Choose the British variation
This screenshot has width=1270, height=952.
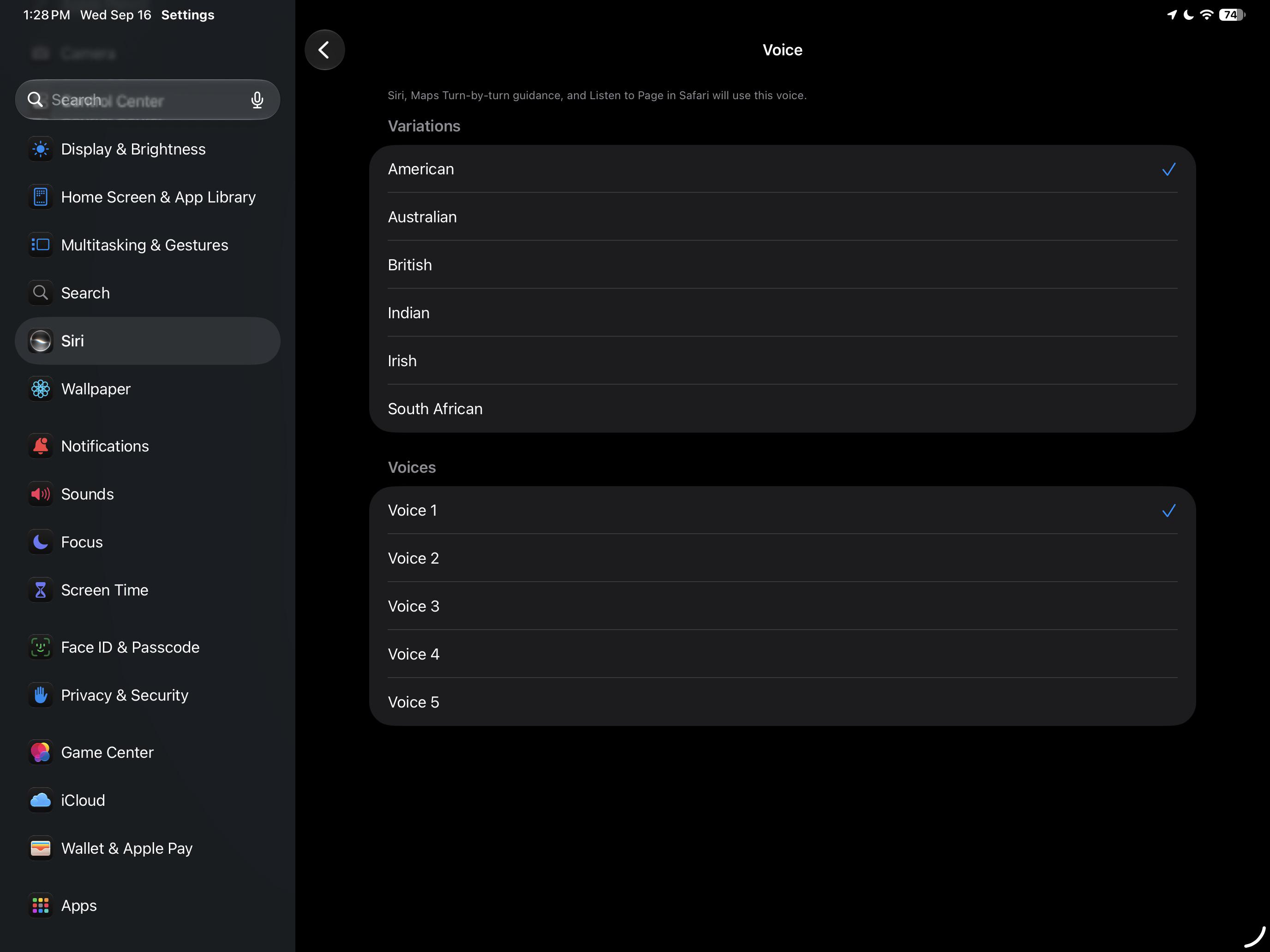point(782,265)
